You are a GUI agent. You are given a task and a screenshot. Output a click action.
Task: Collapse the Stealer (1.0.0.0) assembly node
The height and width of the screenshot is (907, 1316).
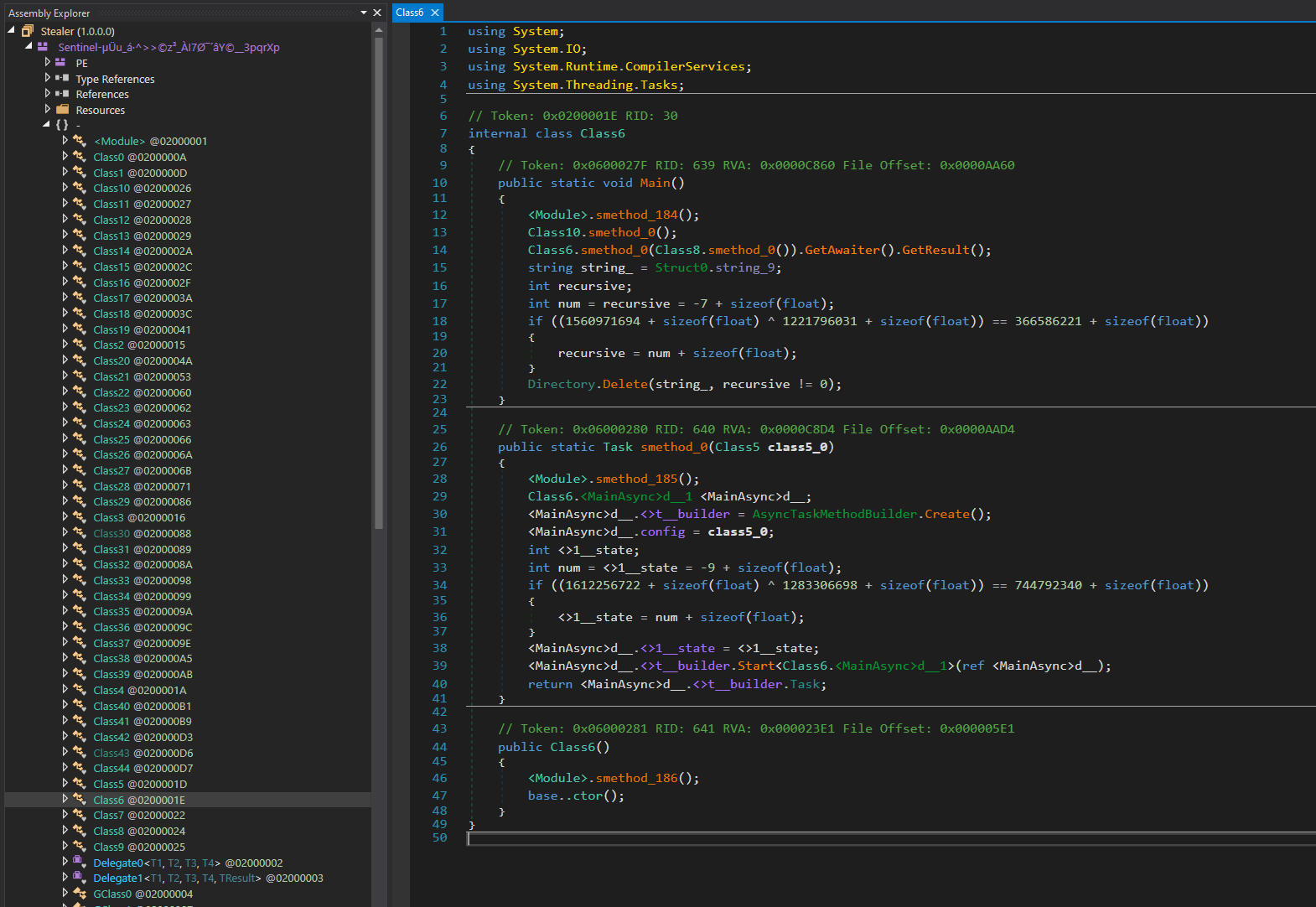coord(12,31)
